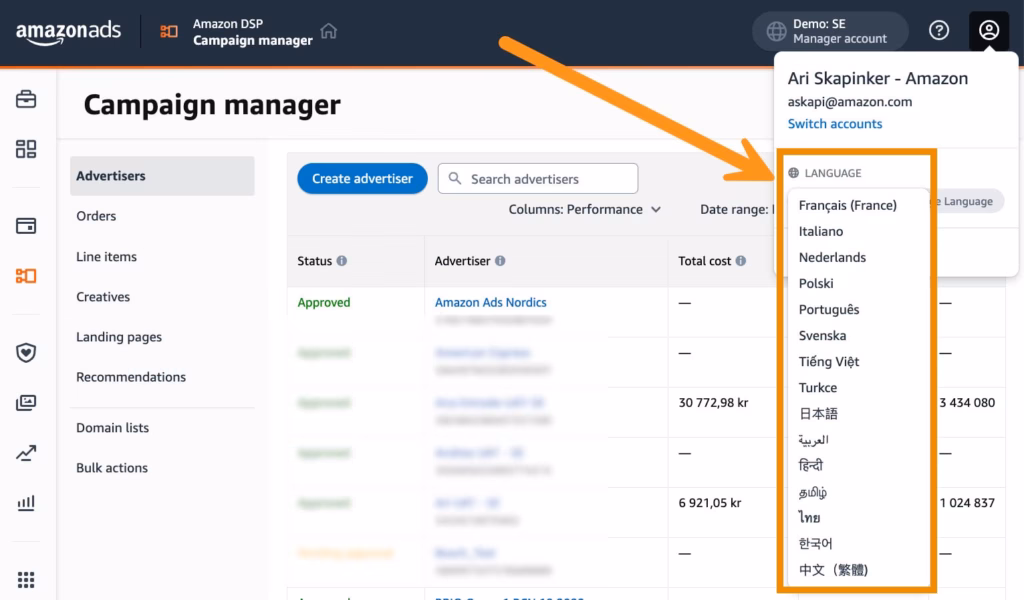
Task: Click the Total cost info icon
Action: click(x=741, y=261)
